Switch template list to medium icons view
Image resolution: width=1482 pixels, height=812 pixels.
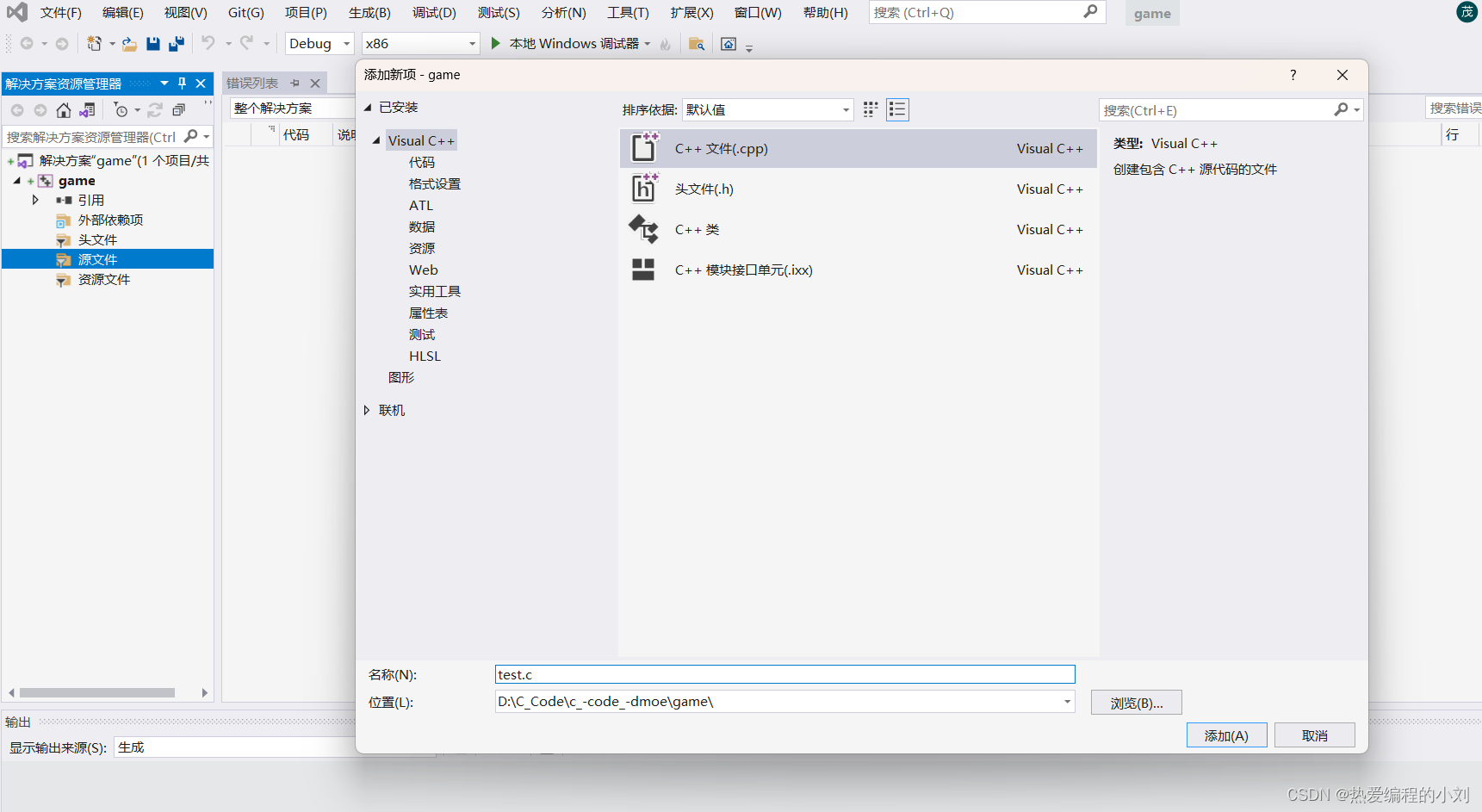871,109
